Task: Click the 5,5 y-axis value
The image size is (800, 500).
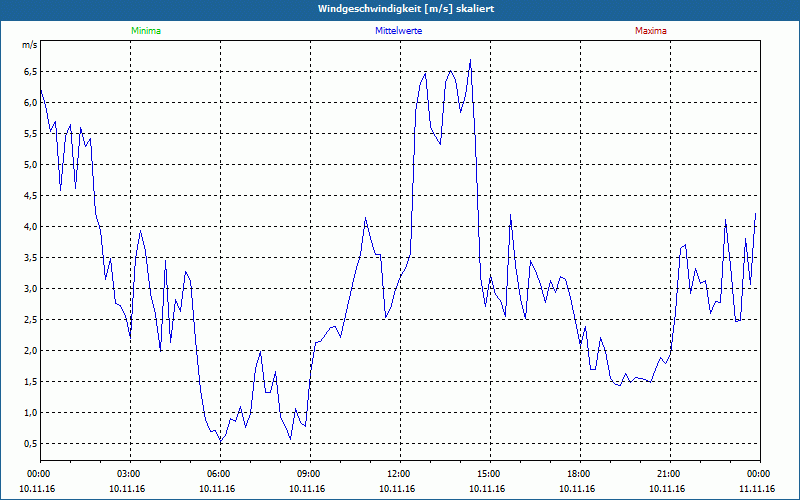Action: pyautogui.click(x=31, y=134)
